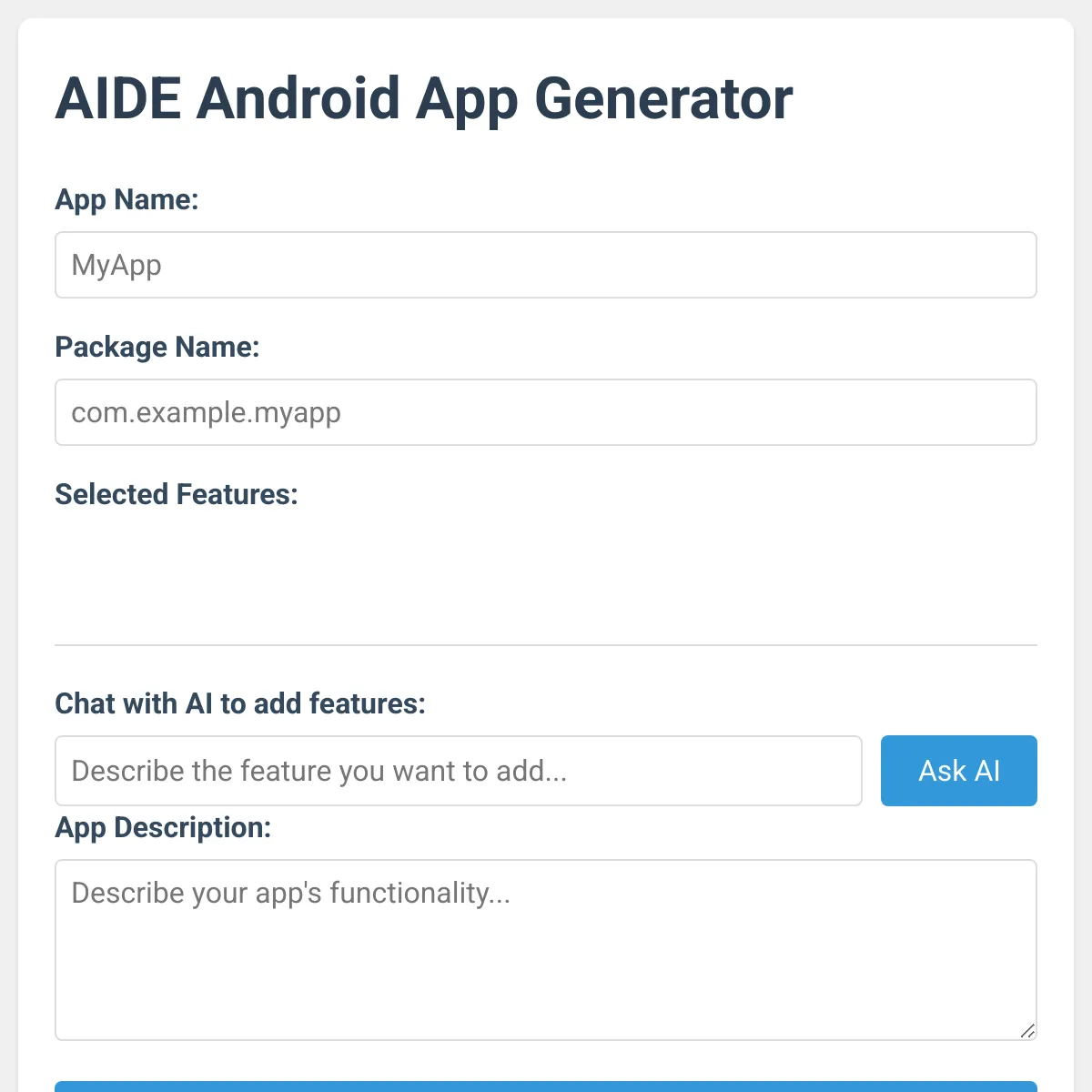Image resolution: width=1092 pixels, height=1092 pixels.
Task: Click the empty Selected Features area
Action: pyautogui.click(x=546, y=572)
